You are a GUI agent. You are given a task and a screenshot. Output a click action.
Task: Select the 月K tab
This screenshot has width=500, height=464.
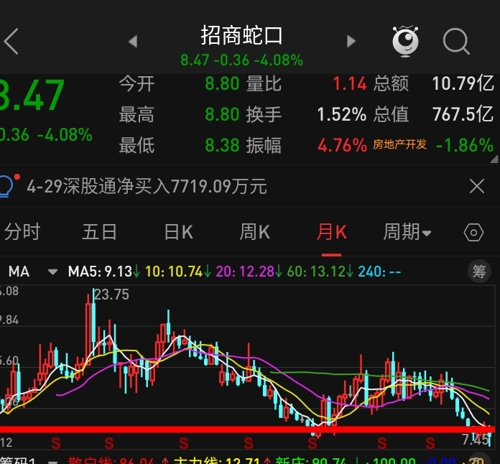pos(332,232)
